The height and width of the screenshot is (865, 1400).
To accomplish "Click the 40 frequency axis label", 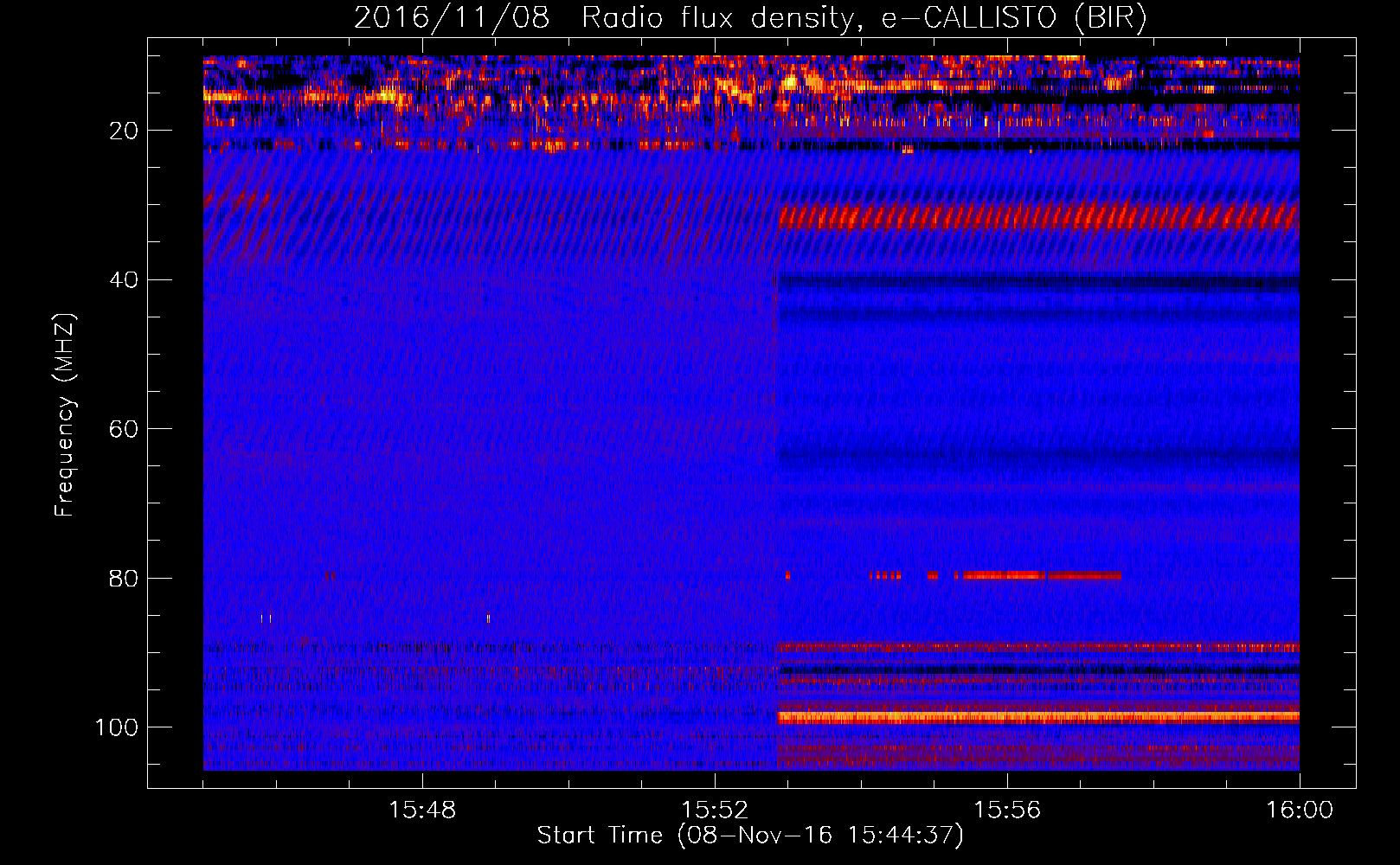I will click(x=124, y=279).
